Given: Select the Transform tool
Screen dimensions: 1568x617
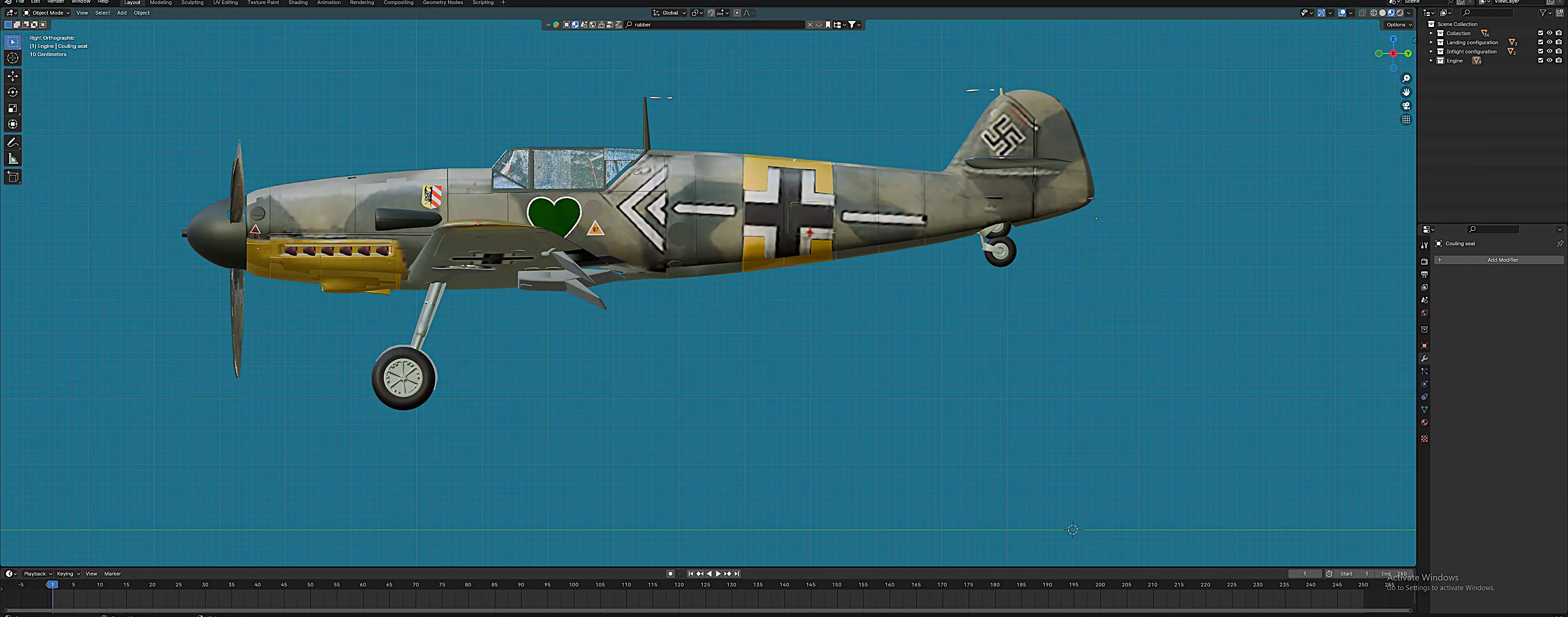Looking at the screenshot, I should point(13,124).
